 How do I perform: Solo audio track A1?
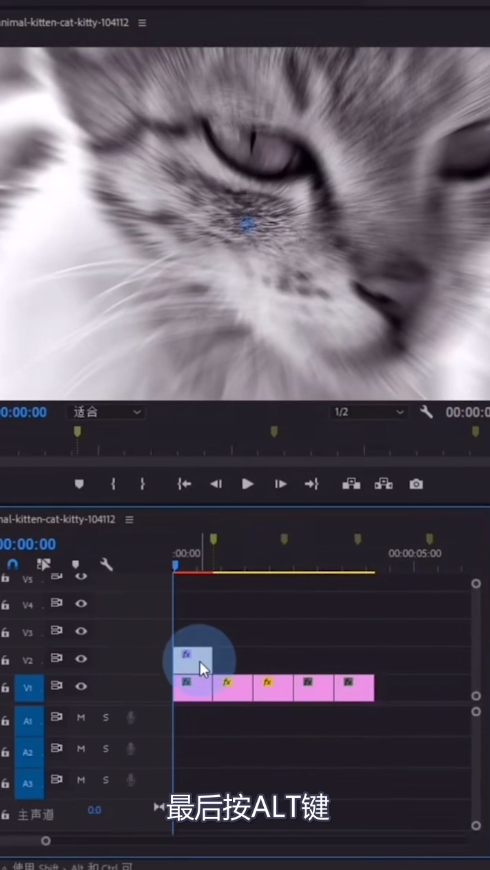[x=105, y=717]
